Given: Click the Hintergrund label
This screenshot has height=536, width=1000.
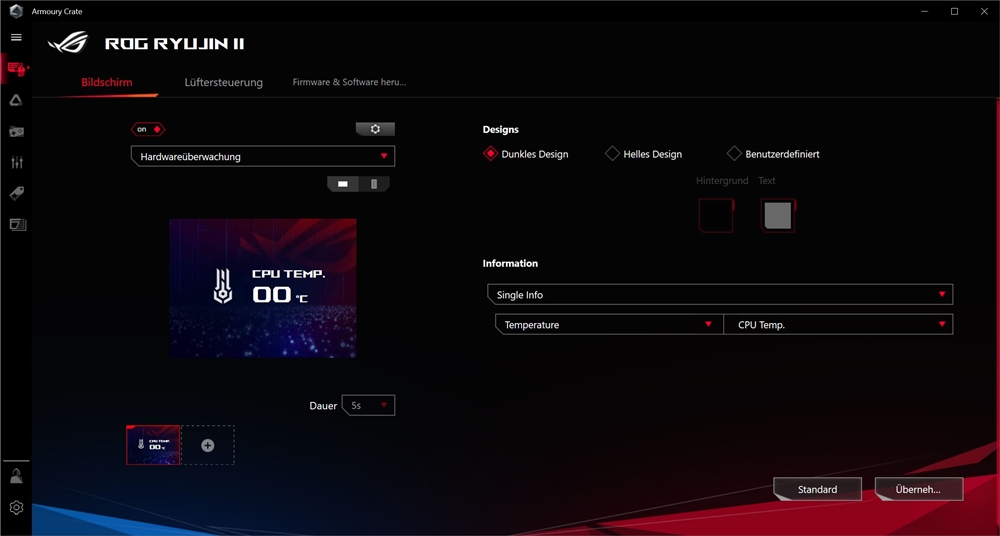Looking at the screenshot, I should [722, 181].
